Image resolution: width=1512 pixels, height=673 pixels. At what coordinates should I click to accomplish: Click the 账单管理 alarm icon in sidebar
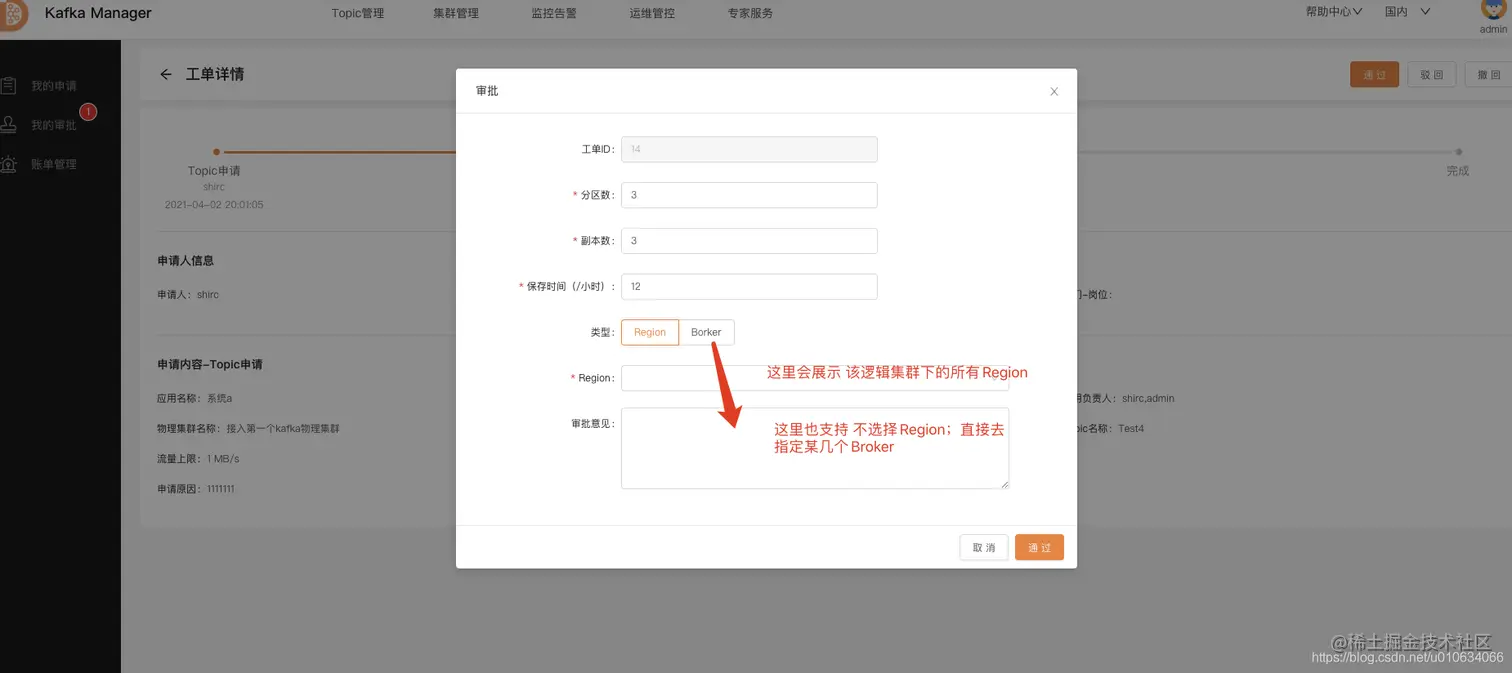point(11,163)
